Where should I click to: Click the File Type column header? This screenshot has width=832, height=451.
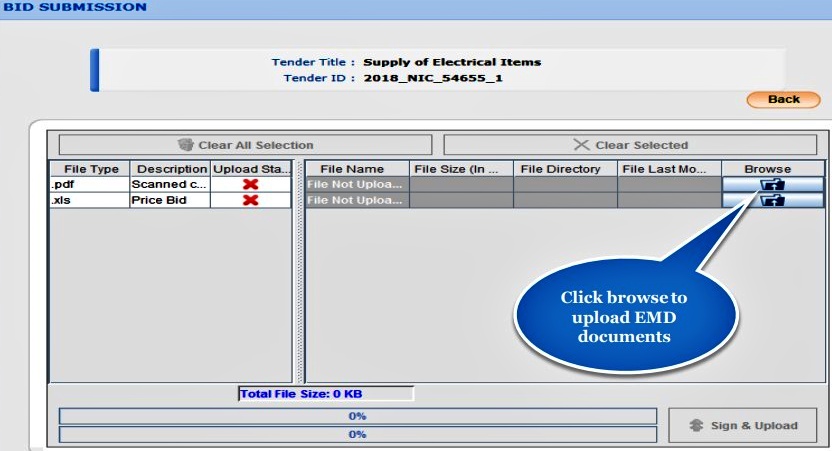tap(90, 169)
